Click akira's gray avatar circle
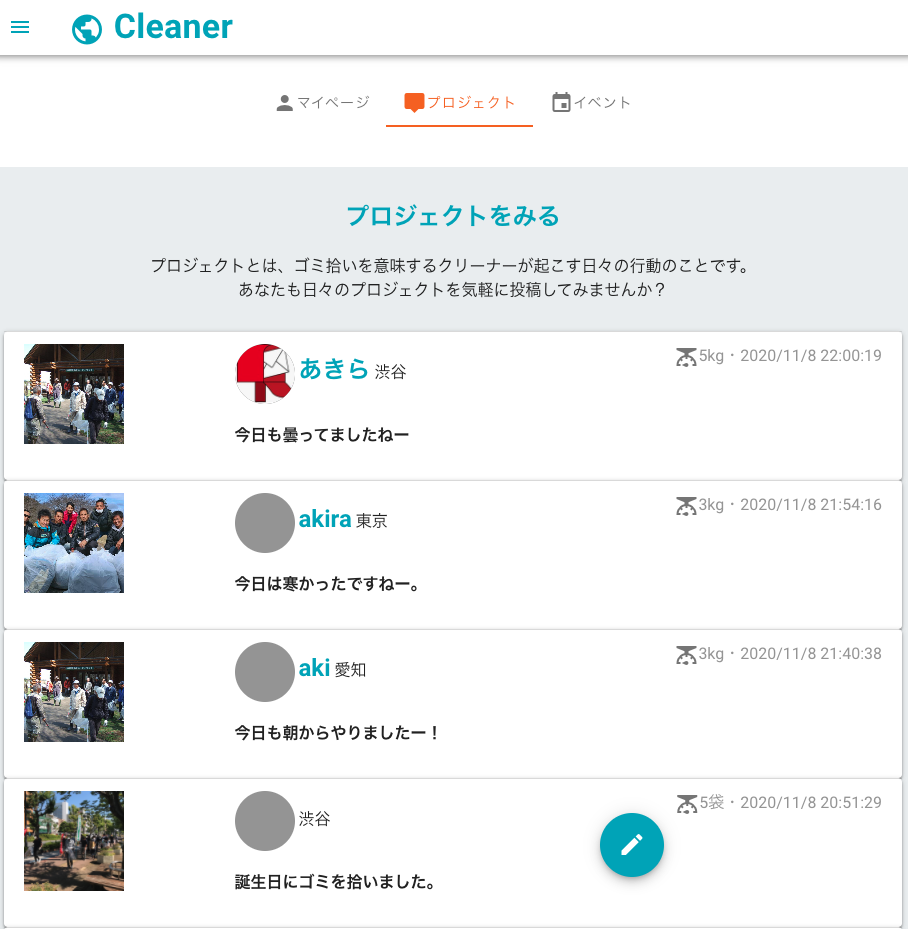The image size is (908, 929). click(264, 522)
